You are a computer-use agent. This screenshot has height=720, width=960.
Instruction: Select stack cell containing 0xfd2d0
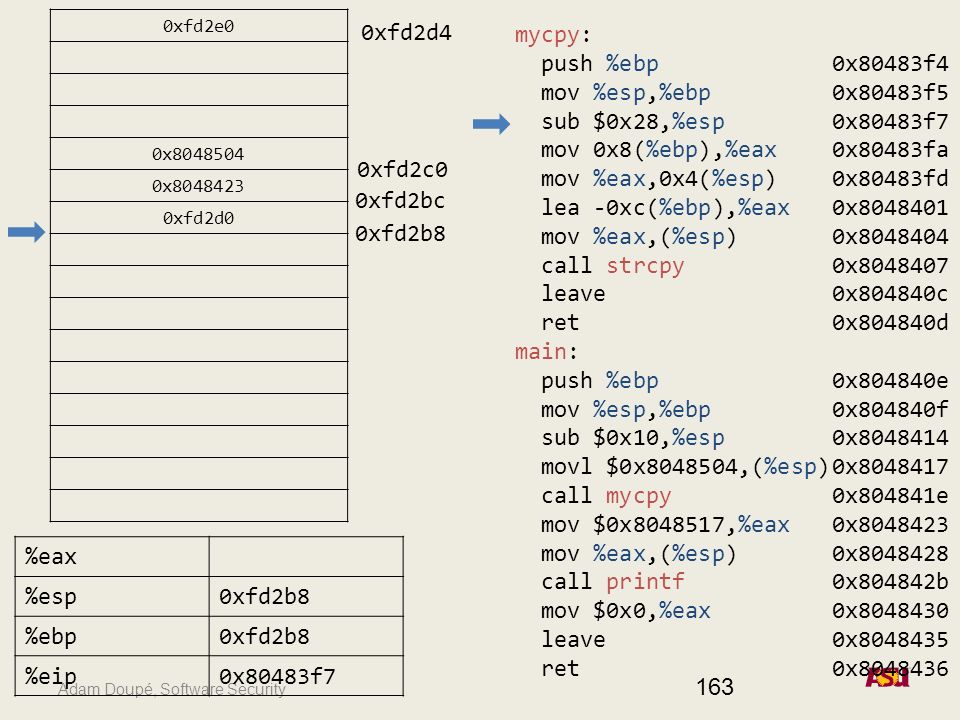(199, 217)
